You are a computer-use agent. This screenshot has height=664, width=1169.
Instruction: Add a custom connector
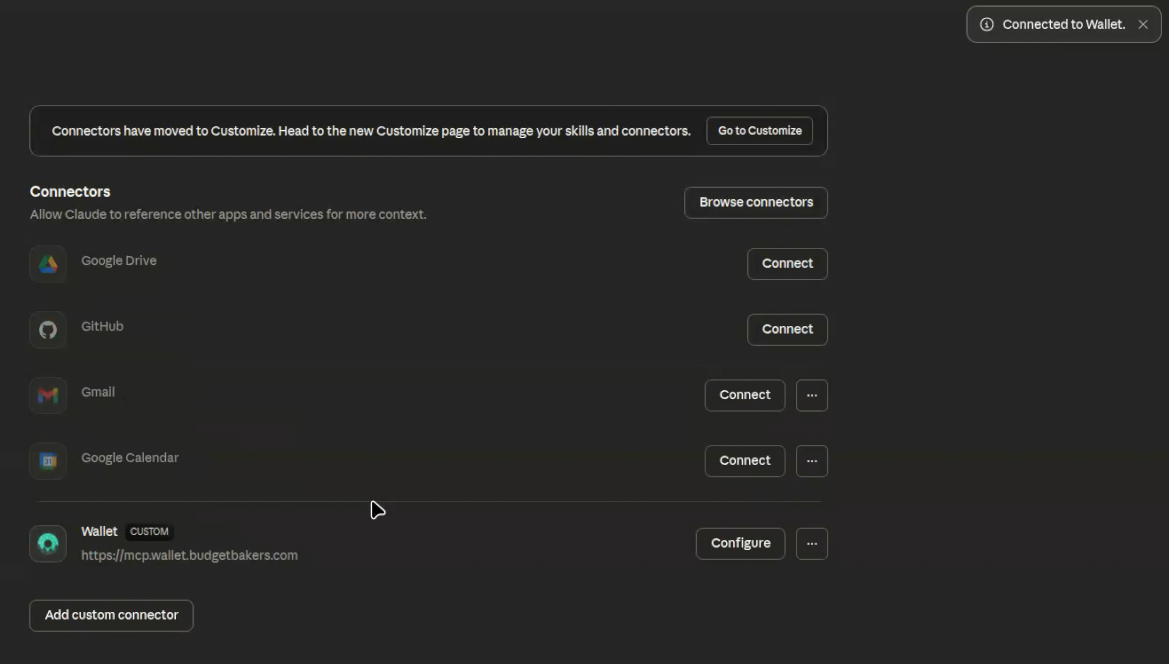click(x=110, y=615)
